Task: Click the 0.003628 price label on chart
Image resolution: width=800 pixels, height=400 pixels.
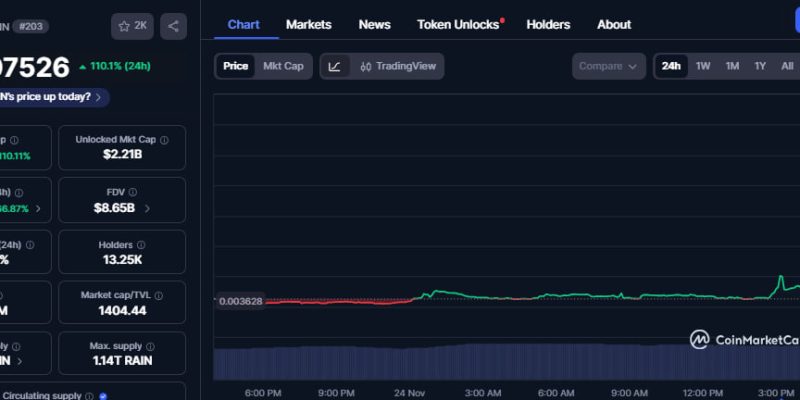Action: click(240, 301)
